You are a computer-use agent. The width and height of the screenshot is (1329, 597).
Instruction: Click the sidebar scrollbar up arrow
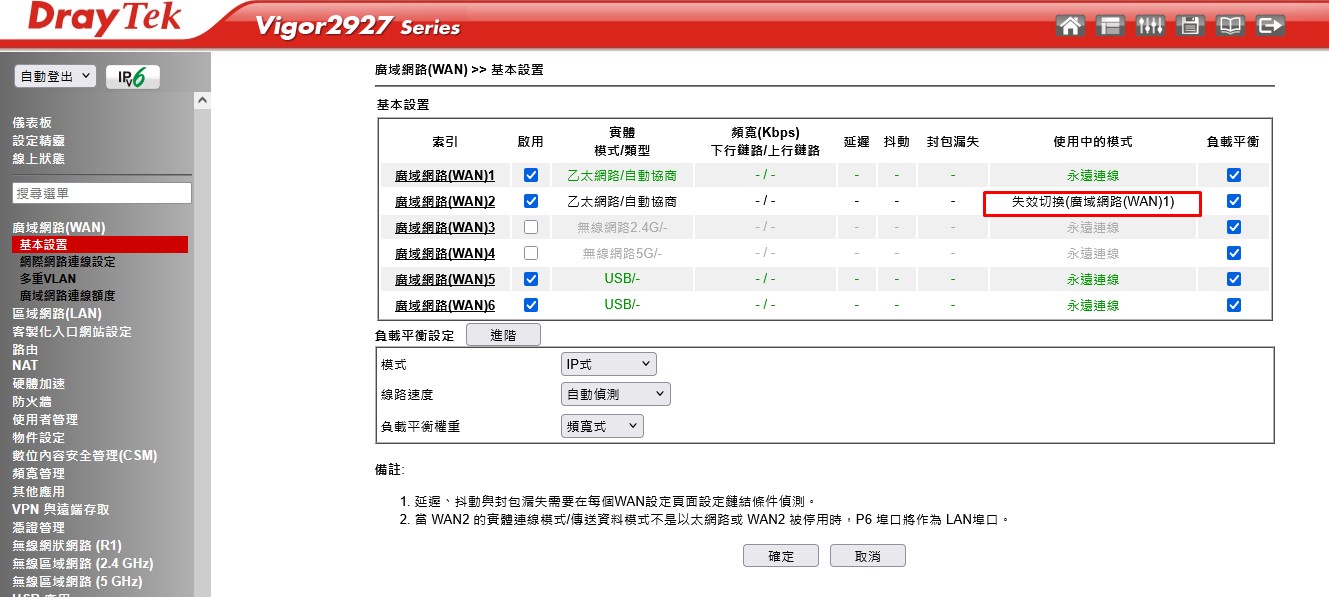pyautogui.click(x=203, y=101)
